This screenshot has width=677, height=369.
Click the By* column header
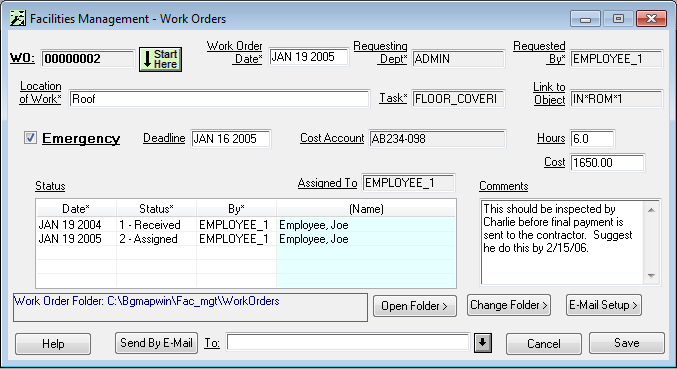click(236, 209)
